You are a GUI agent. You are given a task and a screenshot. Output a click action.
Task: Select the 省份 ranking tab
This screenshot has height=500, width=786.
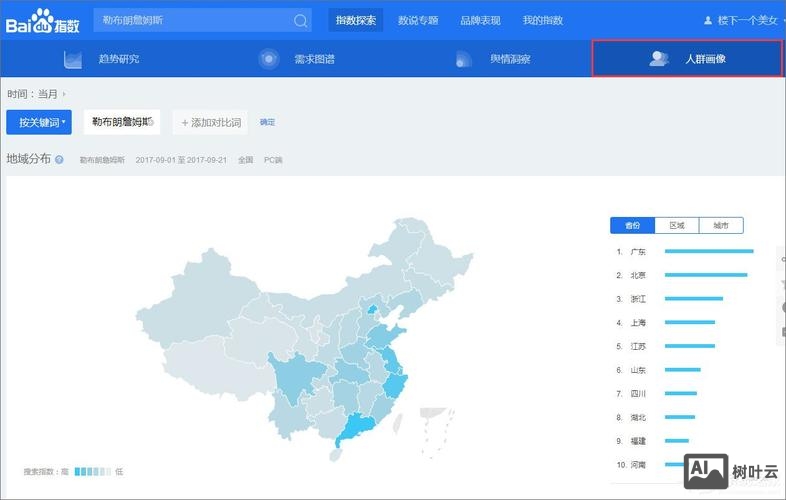tap(633, 225)
